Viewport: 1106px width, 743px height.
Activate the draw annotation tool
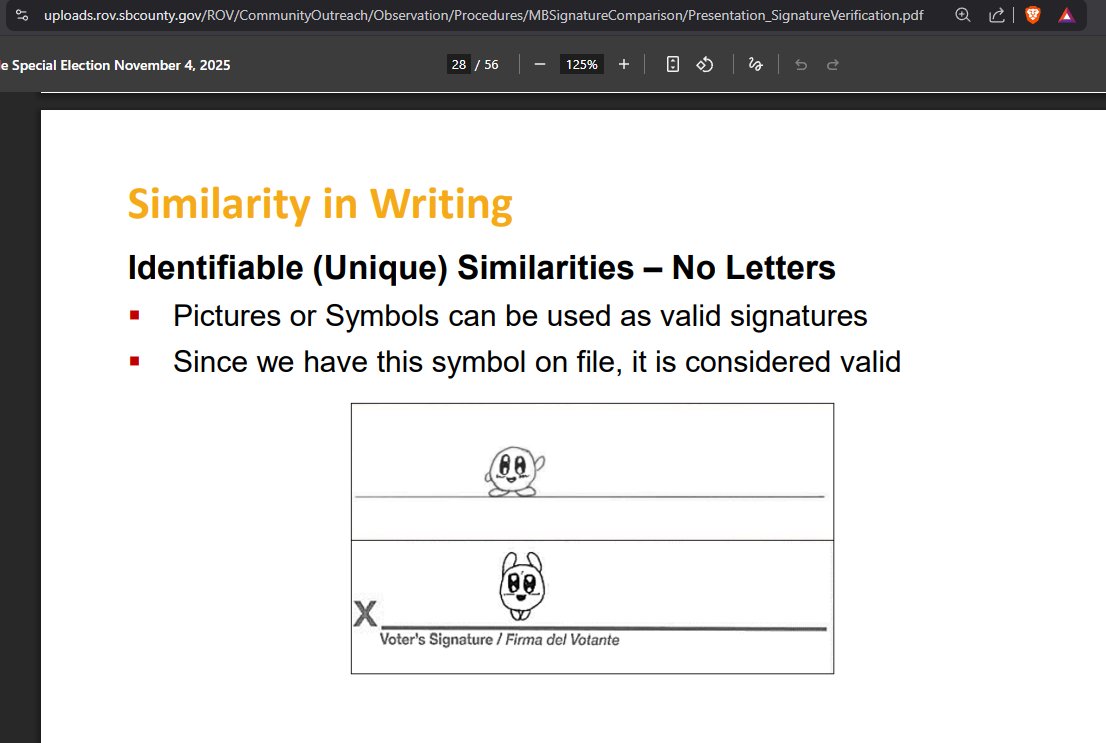click(x=755, y=64)
